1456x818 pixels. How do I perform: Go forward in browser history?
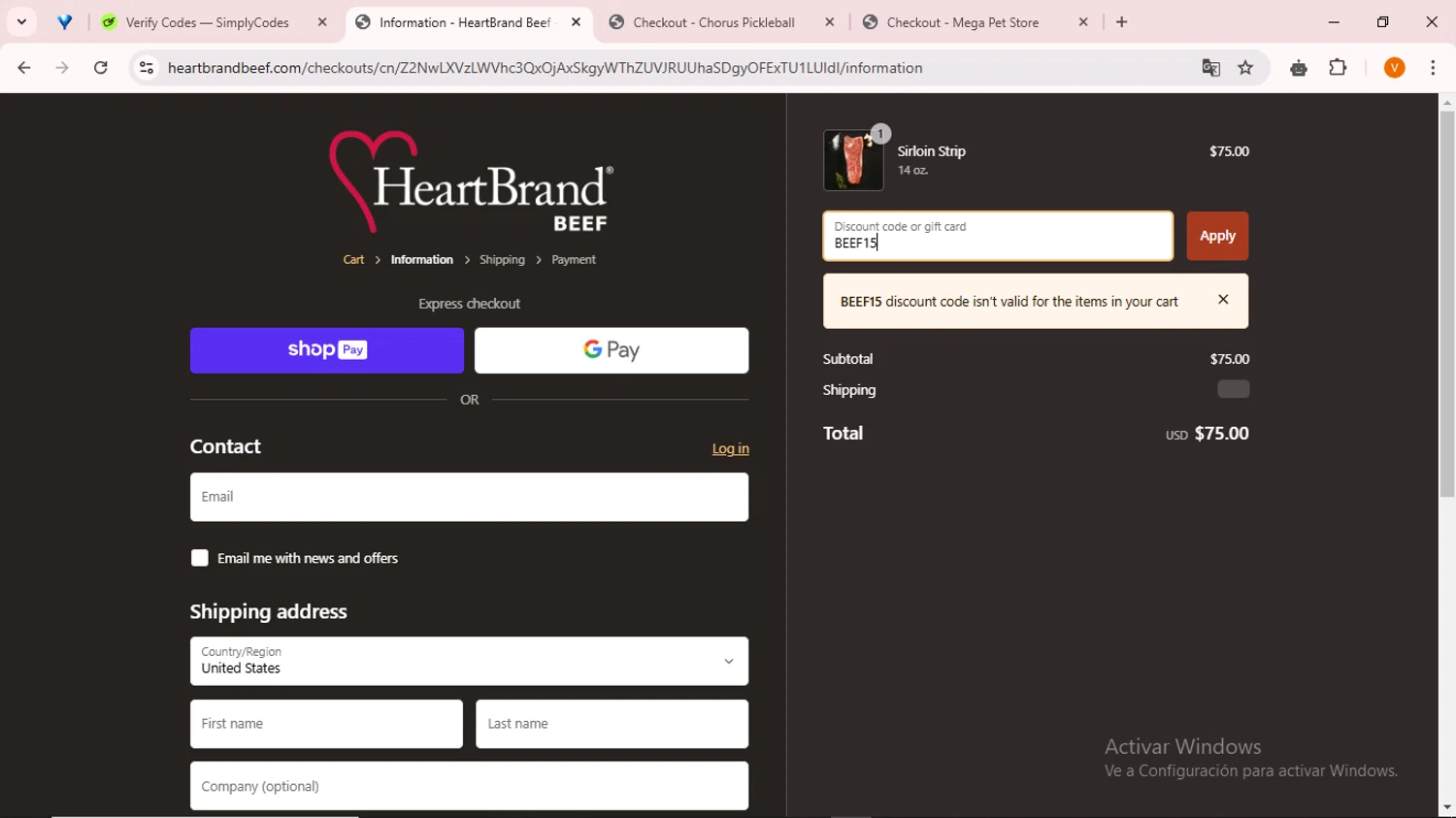[62, 68]
